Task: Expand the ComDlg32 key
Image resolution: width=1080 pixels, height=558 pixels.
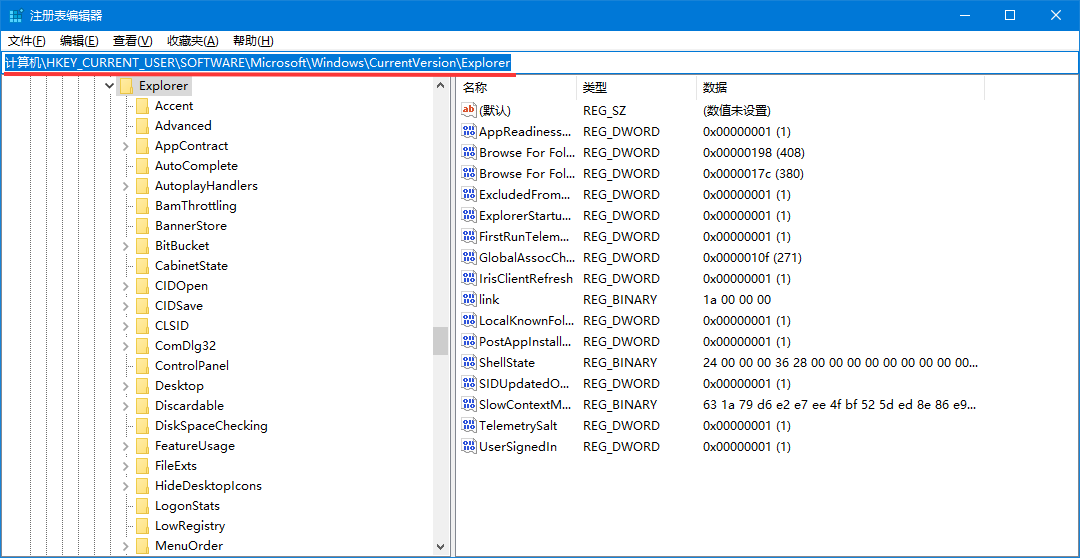Action: [125, 346]
